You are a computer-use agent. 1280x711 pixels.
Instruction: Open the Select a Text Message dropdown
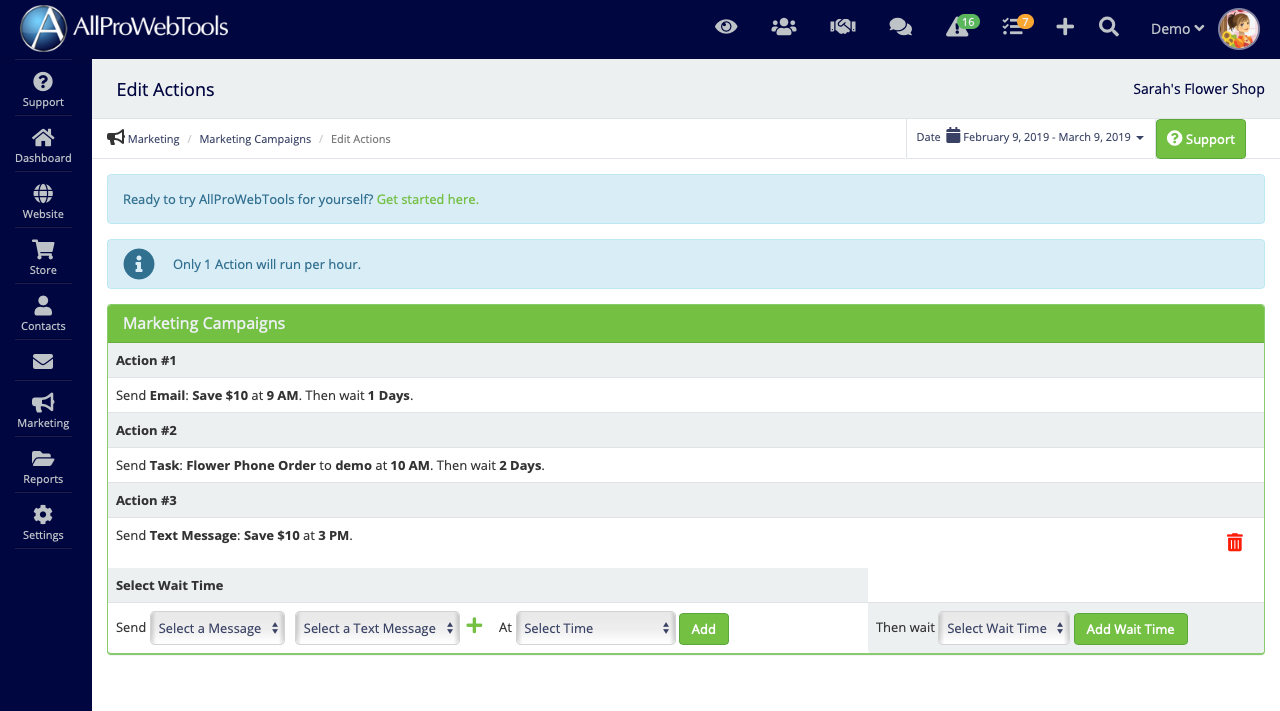pyautogui.click(x=378, y=628)
